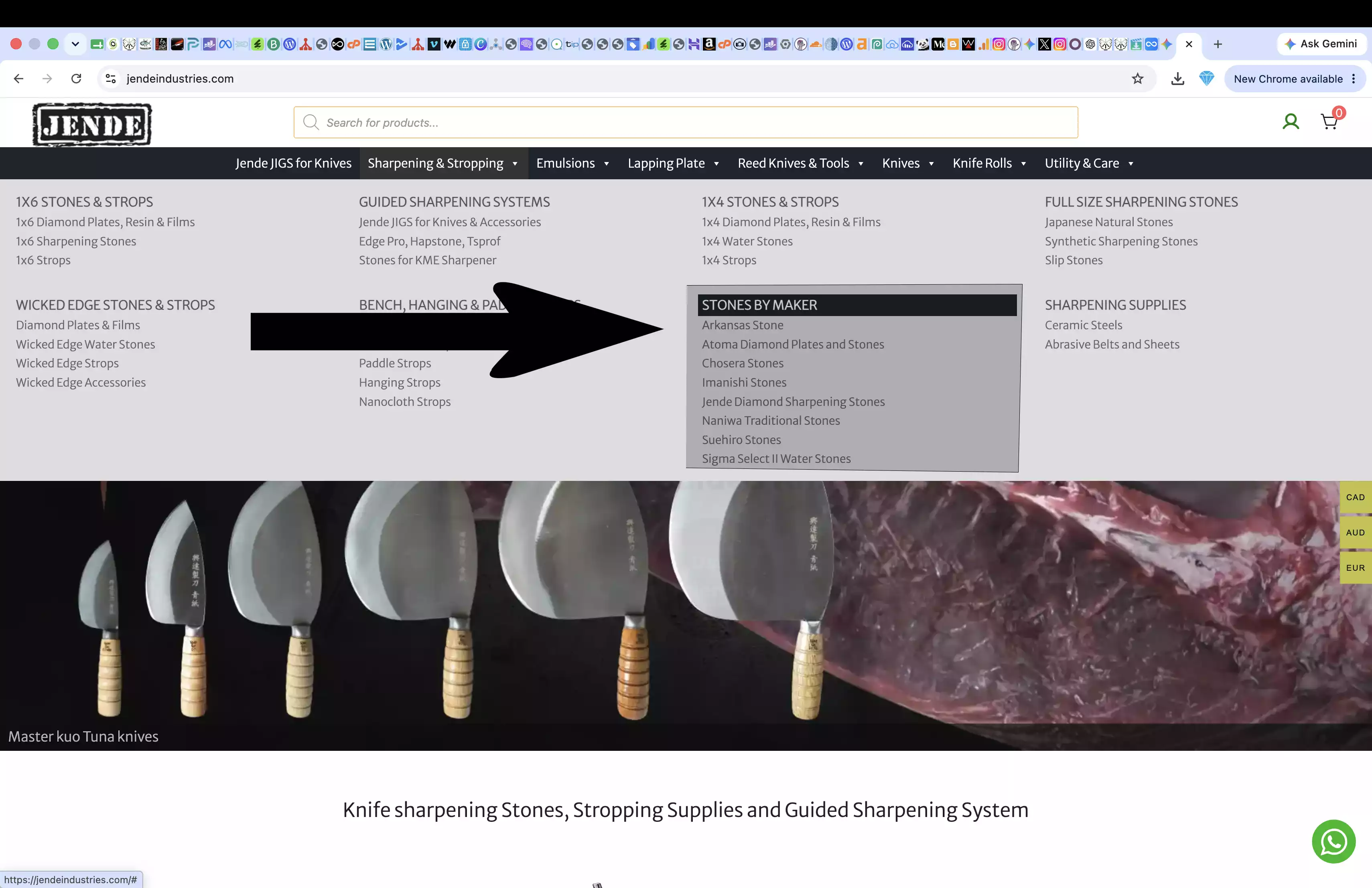Image resolution: width=1372 pixels, height=888 pixels.
Task: Open GUIDED SHARPENING SYSTEMS heading
Action: click(x=454, y=202)
